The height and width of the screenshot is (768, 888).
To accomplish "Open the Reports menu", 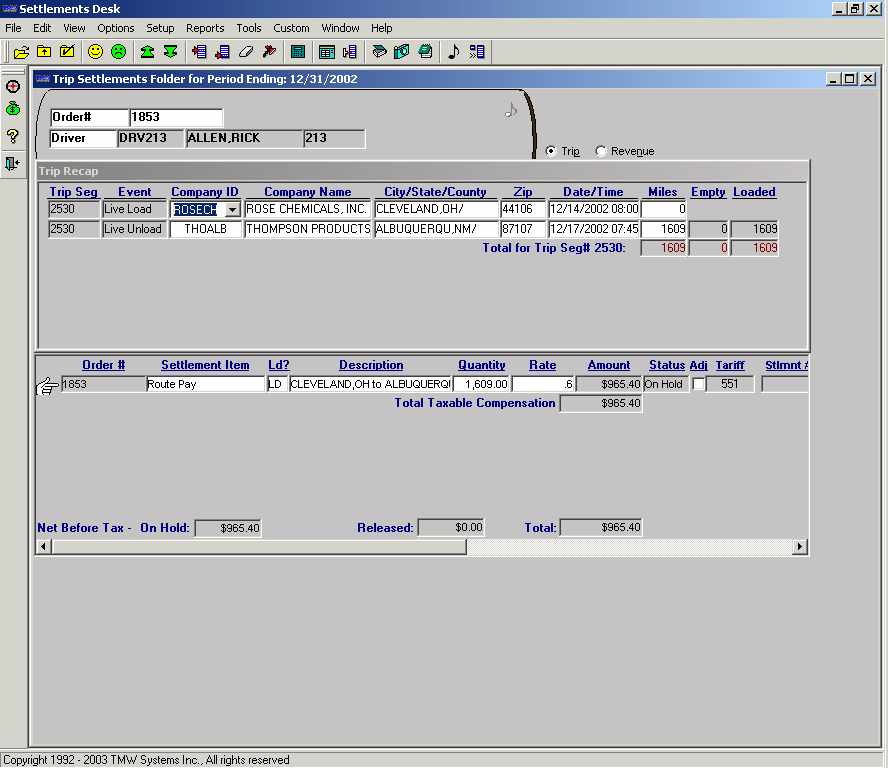I will click(x=205, y=28).
